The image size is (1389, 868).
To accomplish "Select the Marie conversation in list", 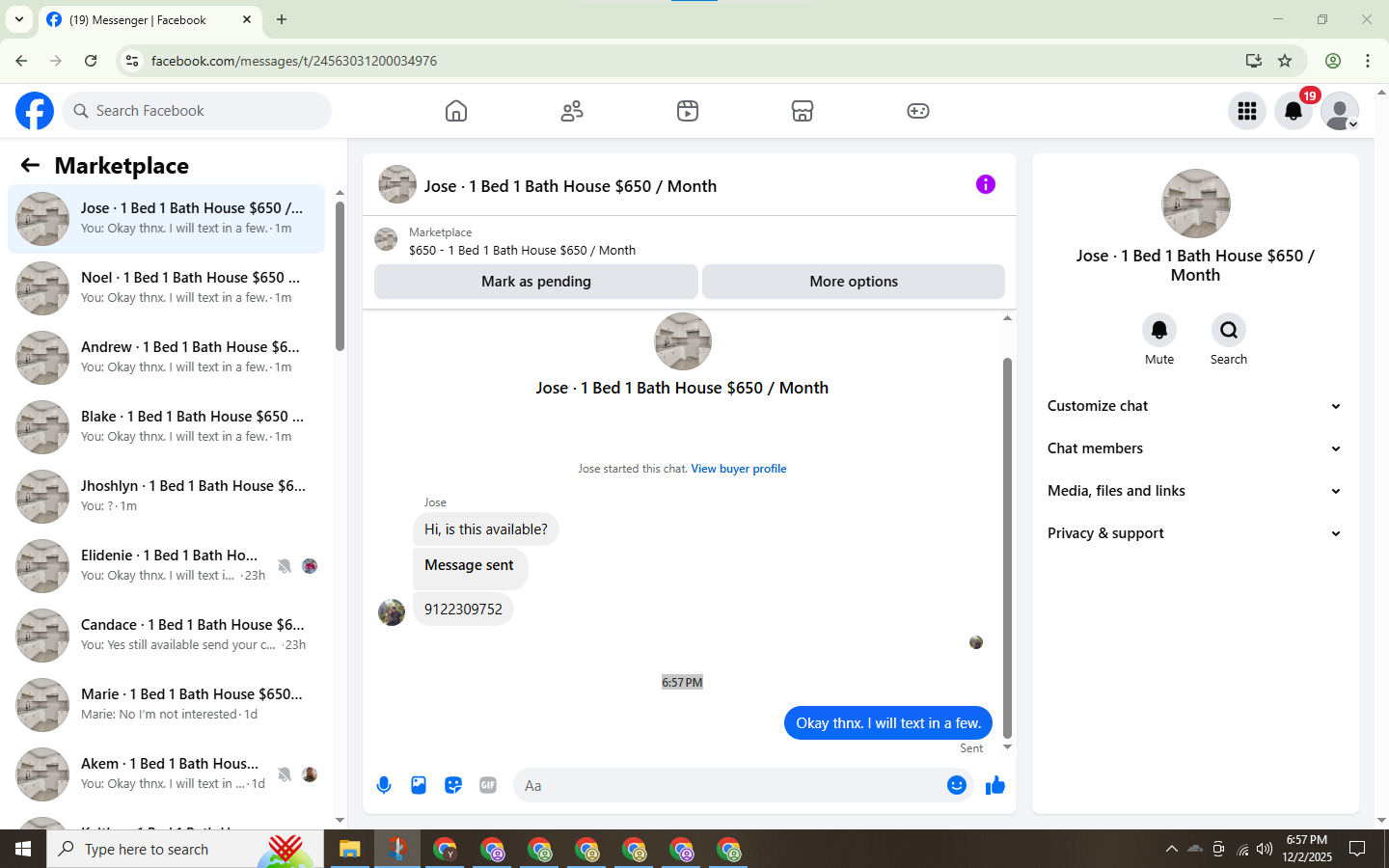I will pos(166,705).
